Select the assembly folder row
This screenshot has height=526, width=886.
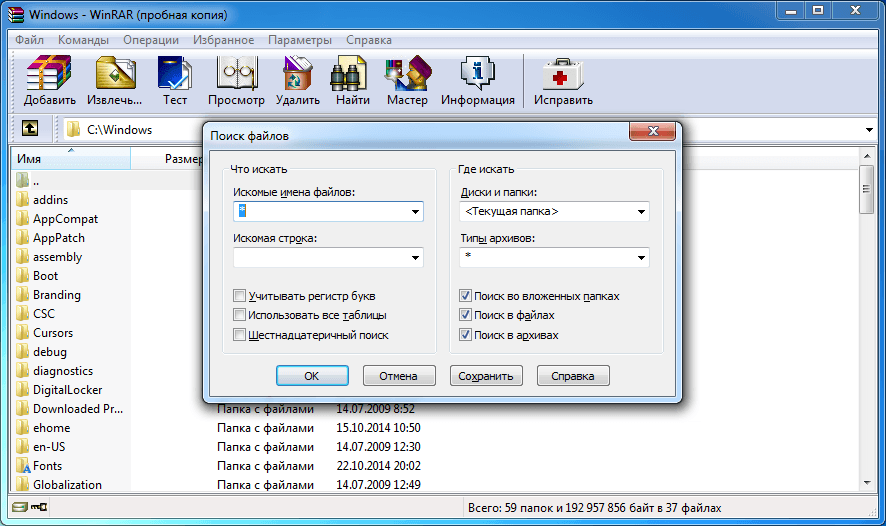tap(57, 257)
